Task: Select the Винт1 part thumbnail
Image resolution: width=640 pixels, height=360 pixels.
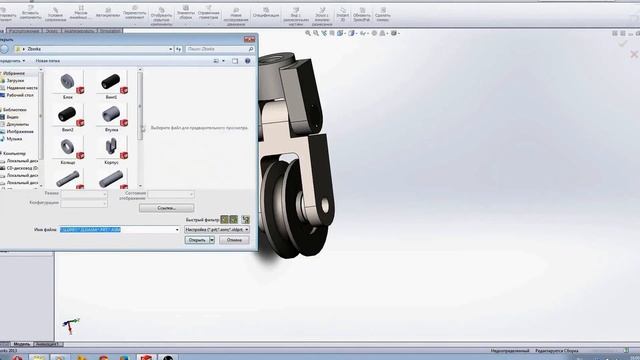Action: coord(111,85)
